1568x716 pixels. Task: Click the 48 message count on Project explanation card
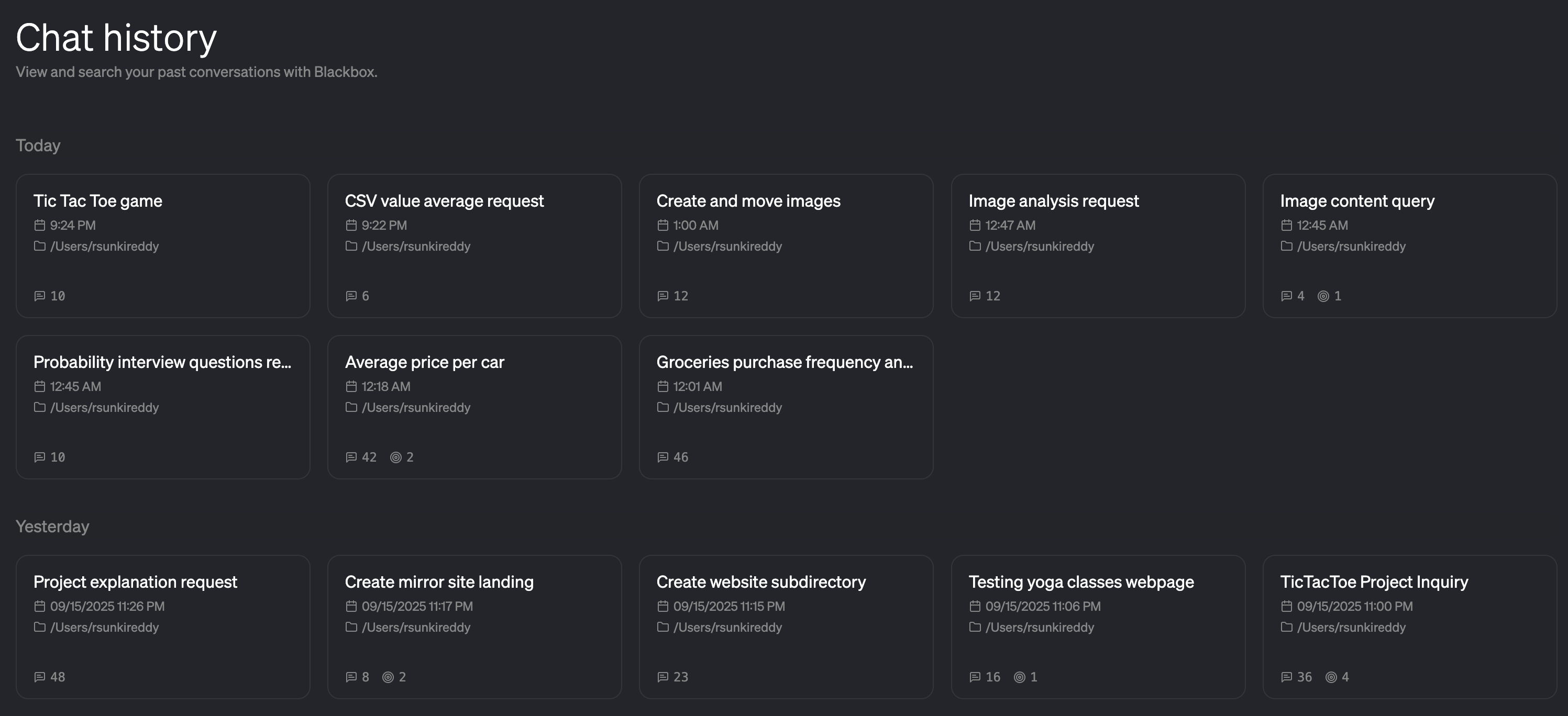tap(58, 676)
